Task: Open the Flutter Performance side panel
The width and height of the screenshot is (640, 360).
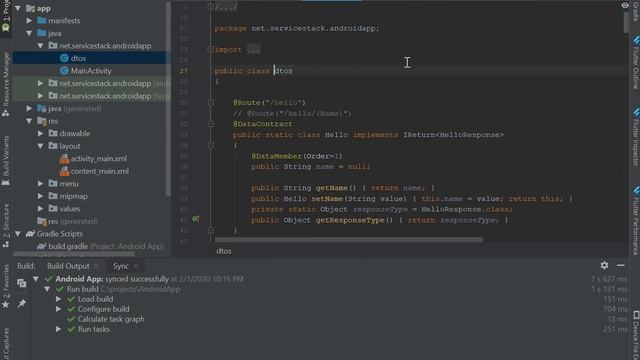Action: [x=636, y=220]
